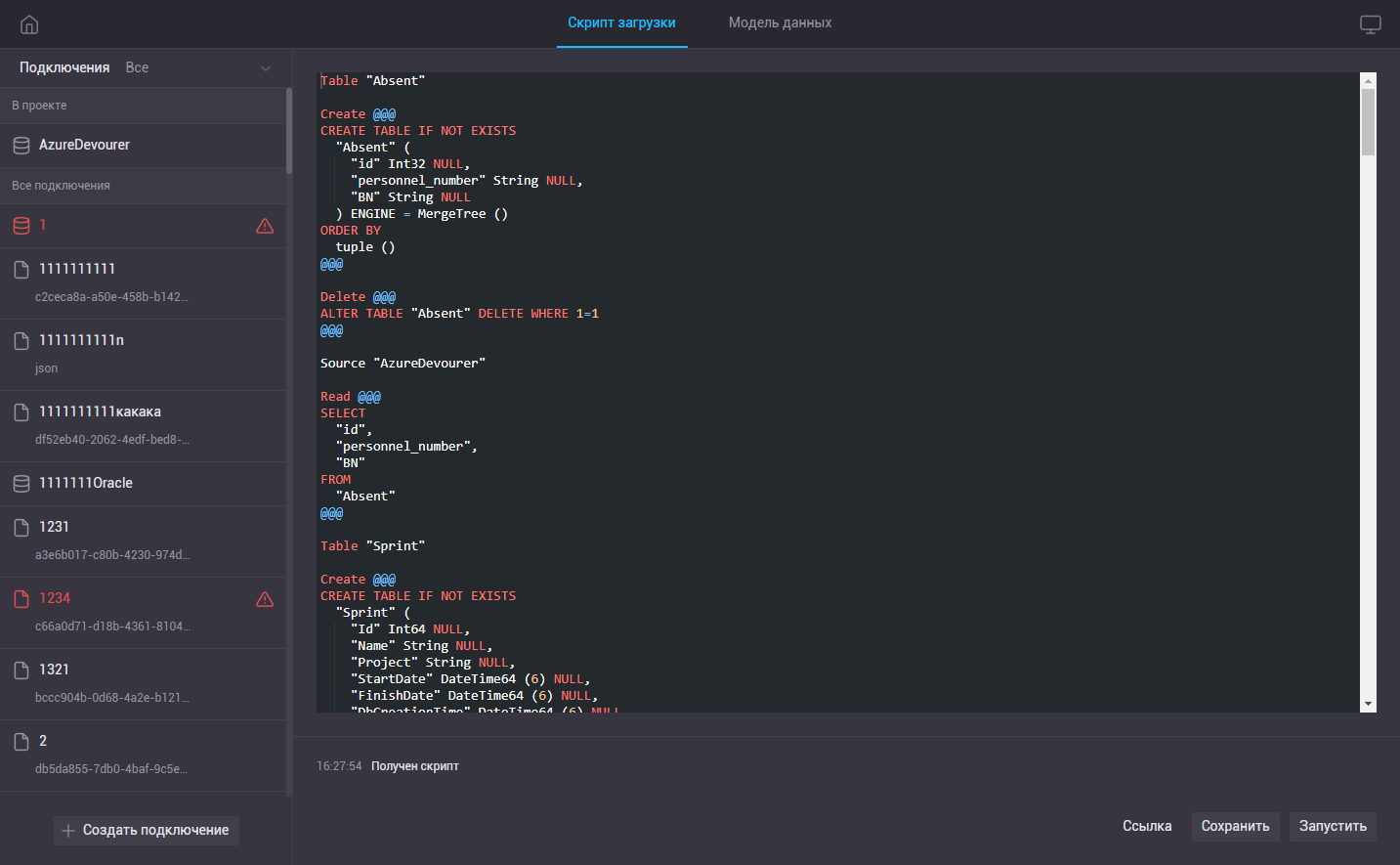
Task: Click the monitor display icon
Action: tap(1371, 24)
